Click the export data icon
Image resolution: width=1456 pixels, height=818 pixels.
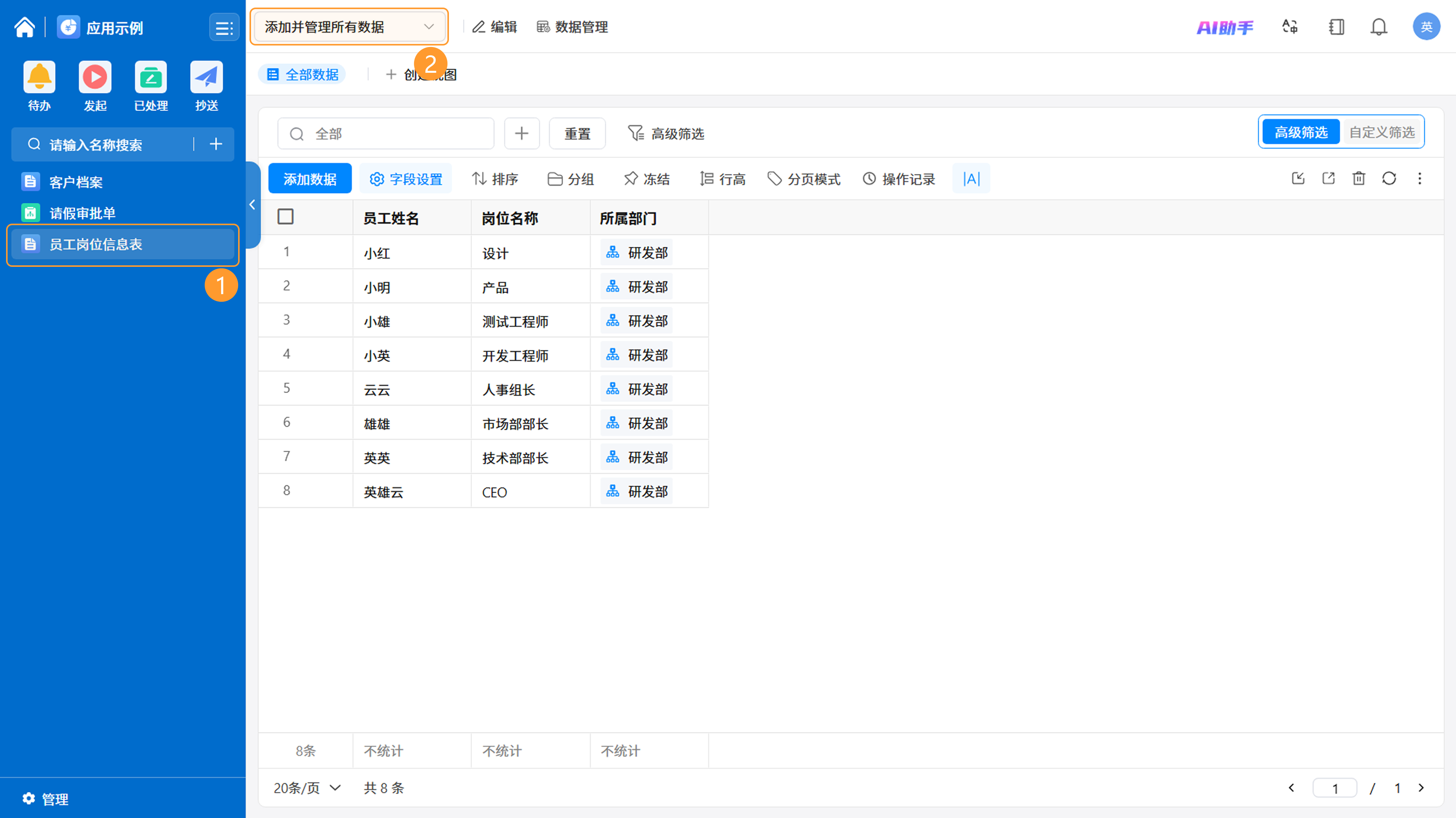pyautogui.click(x=1328, y=179)
